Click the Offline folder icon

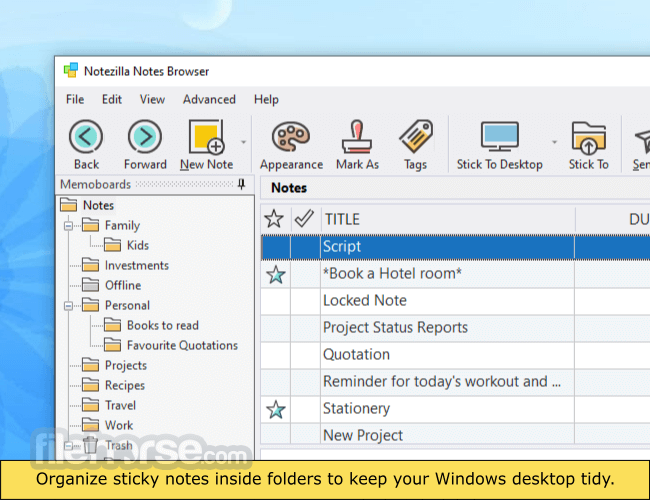tap(90, 285)
